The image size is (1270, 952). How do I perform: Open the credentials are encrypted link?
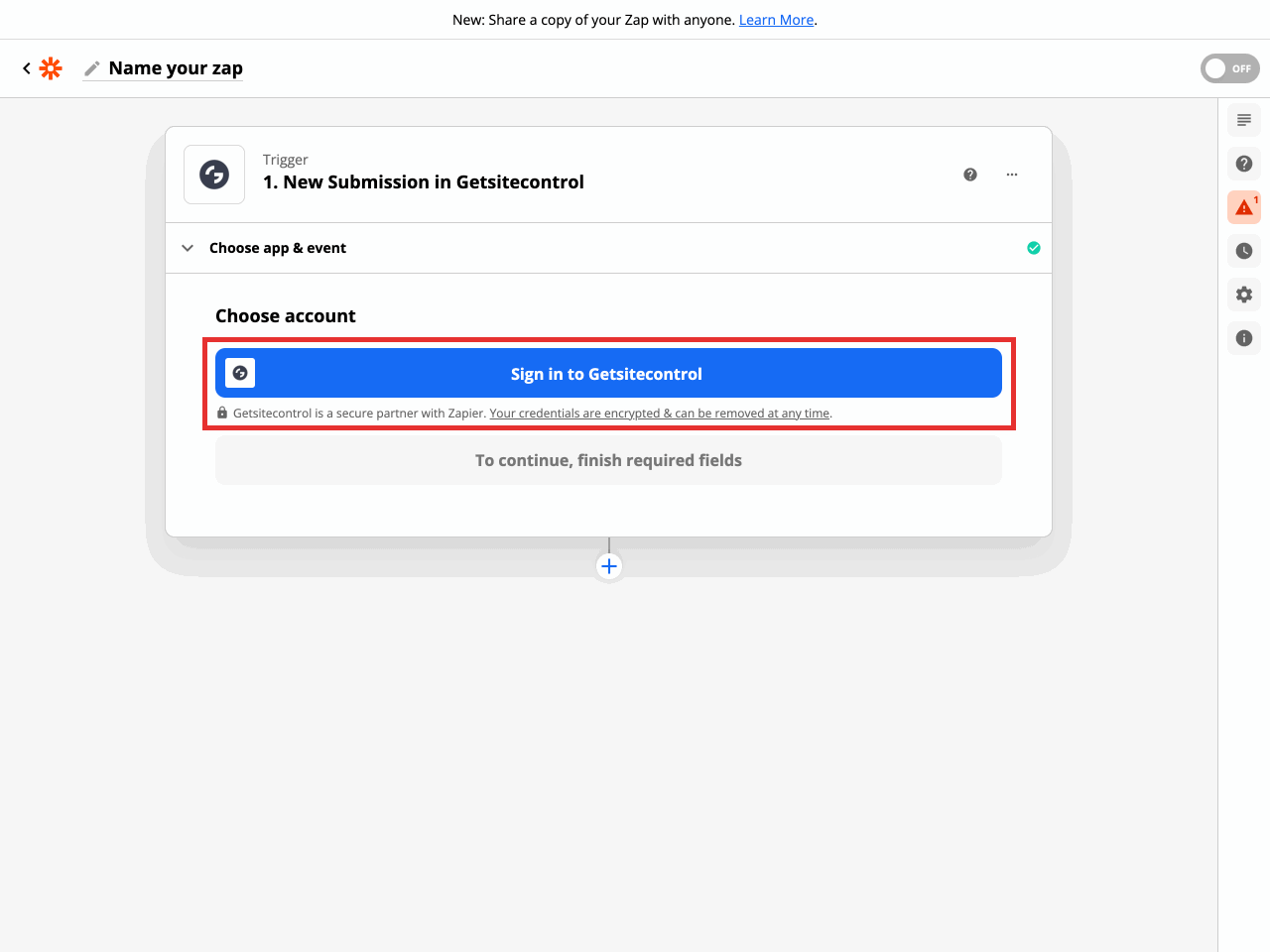(659, 414)
